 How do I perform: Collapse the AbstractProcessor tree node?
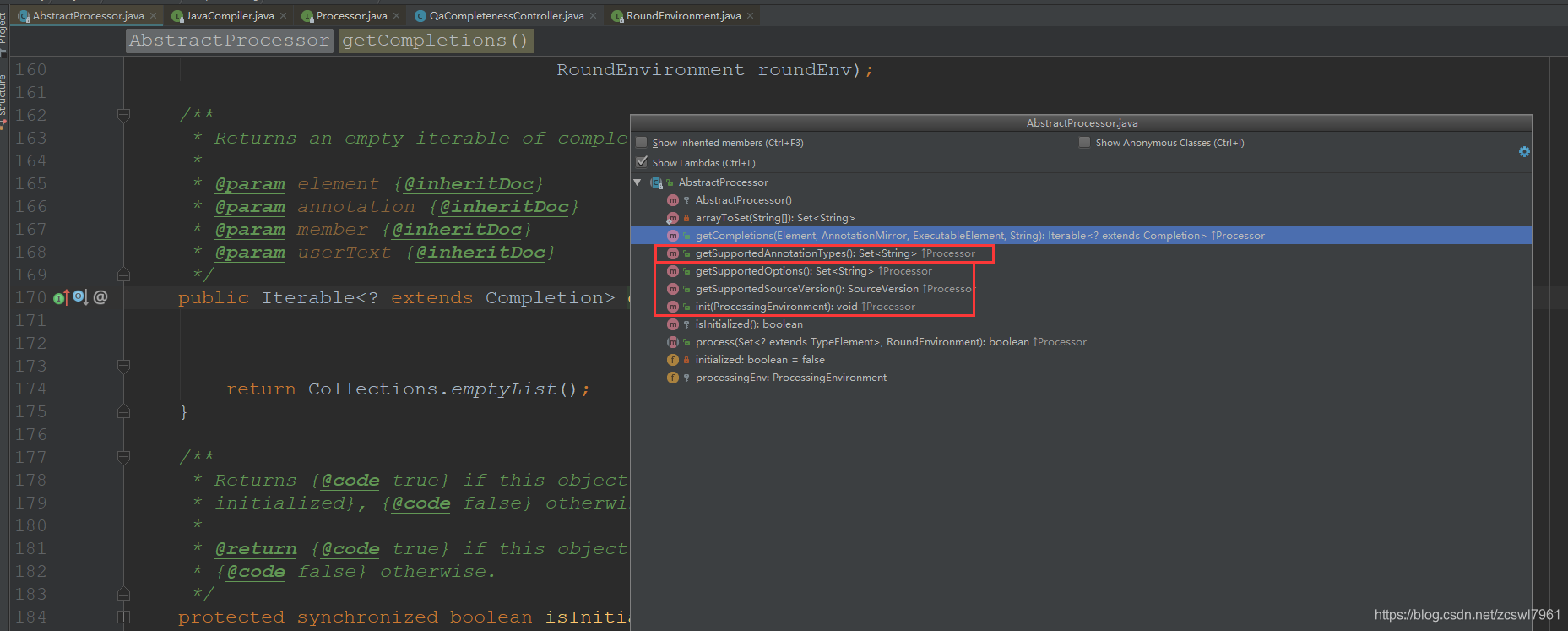point(638,182)
